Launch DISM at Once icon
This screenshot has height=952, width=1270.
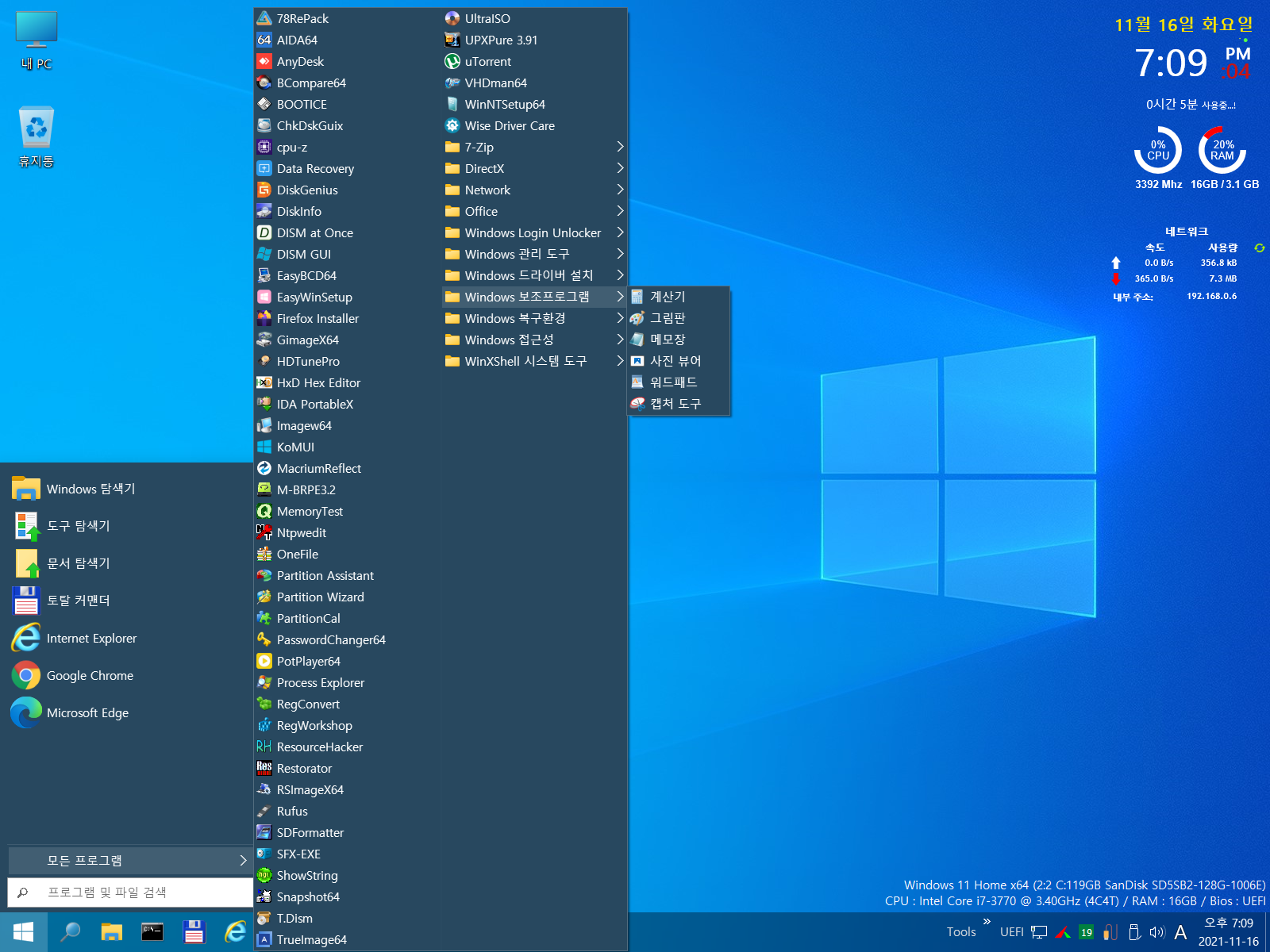pyautogui.click(x=264, y=232)
